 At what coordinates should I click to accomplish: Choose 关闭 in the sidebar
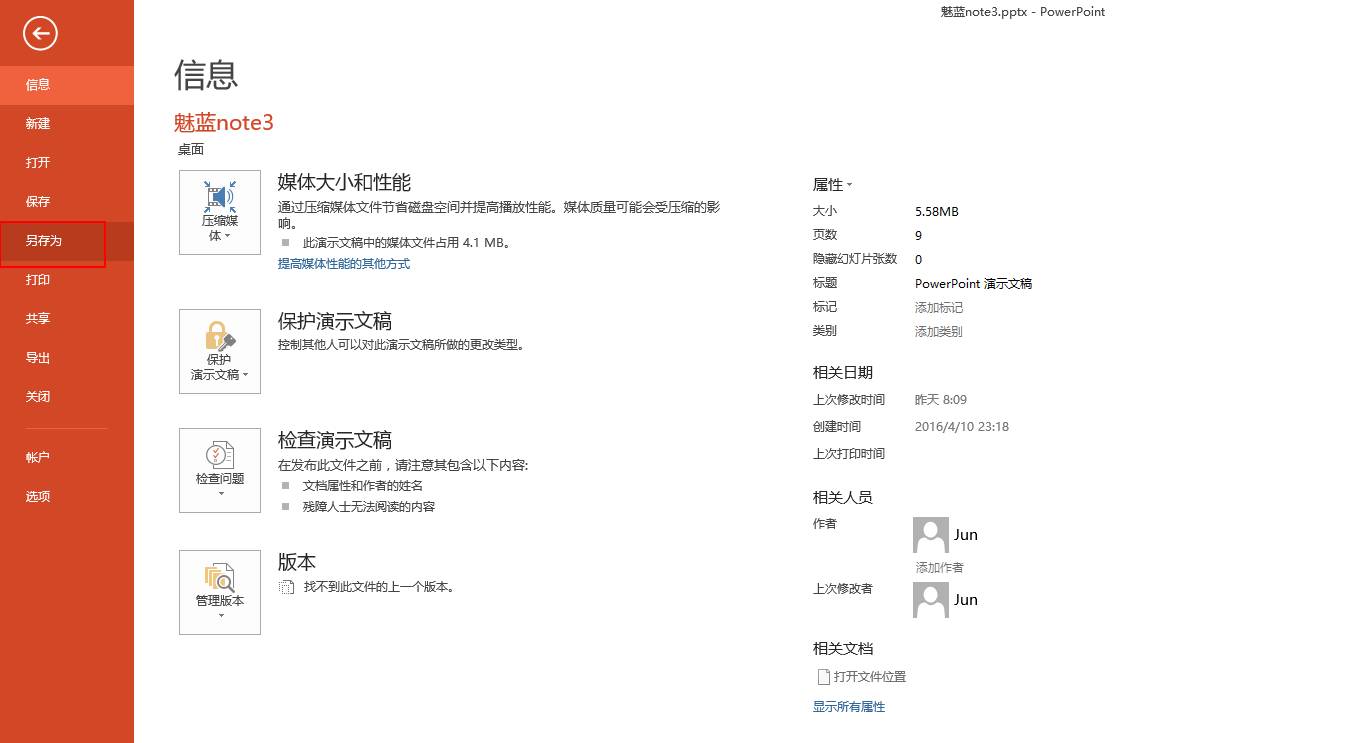tap(67, 397)
